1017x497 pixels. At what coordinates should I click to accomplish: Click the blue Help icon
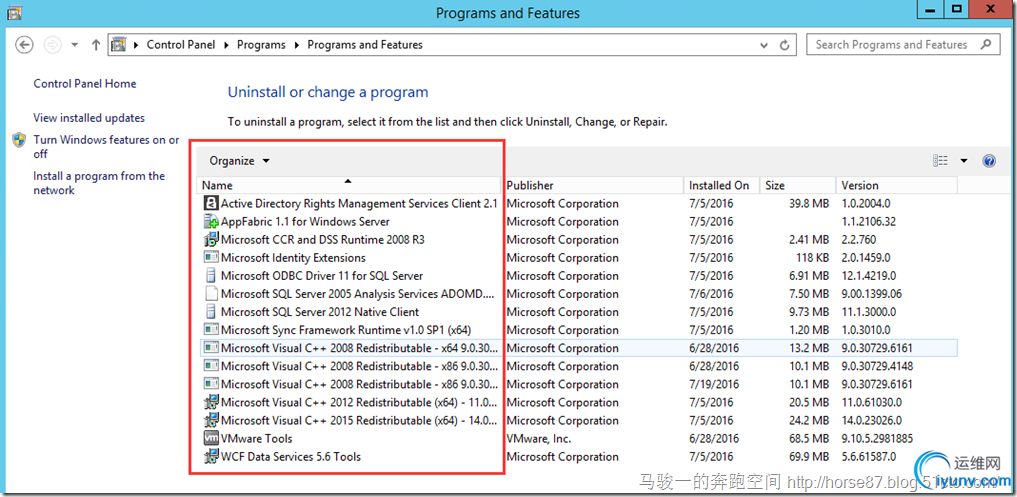pos(989,161)
